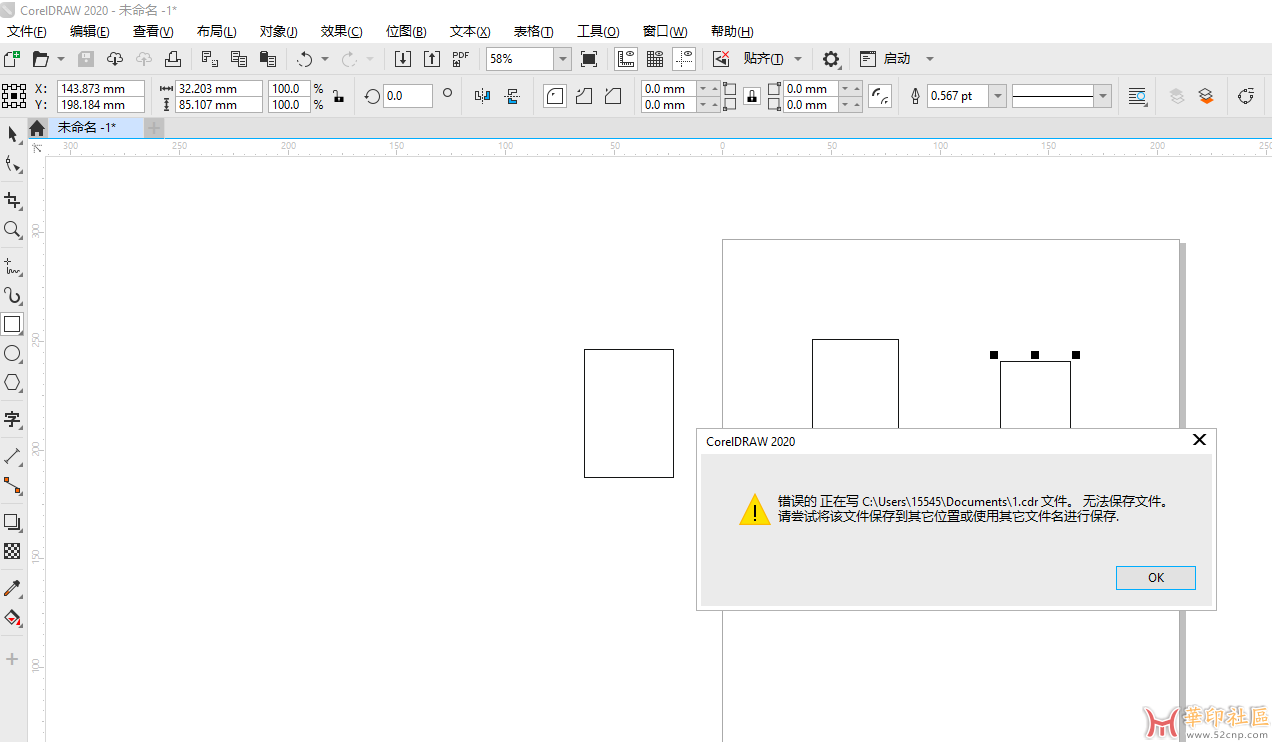The height and width of the screenshot is (742, 1272).
Task: Click the object width field 32.203 mm
Action: [219, 88]
